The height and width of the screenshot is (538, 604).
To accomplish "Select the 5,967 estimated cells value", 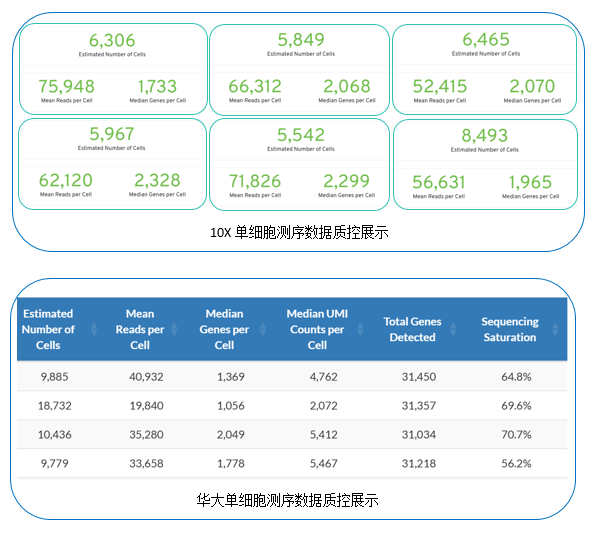I will click(x=111, y=134).
